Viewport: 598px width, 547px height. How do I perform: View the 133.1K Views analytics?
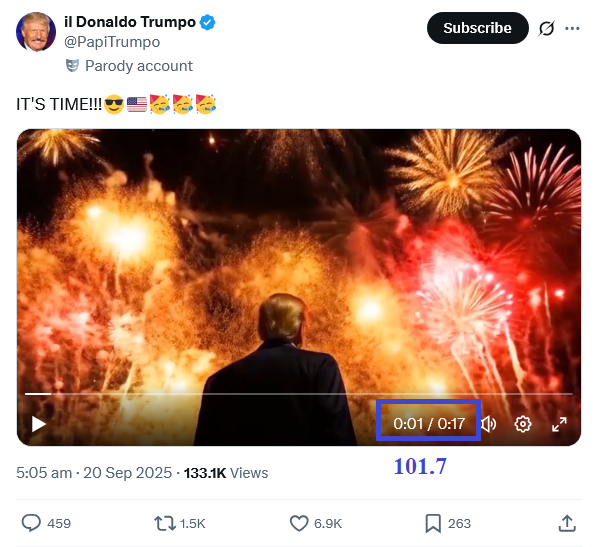coord(226,473)
